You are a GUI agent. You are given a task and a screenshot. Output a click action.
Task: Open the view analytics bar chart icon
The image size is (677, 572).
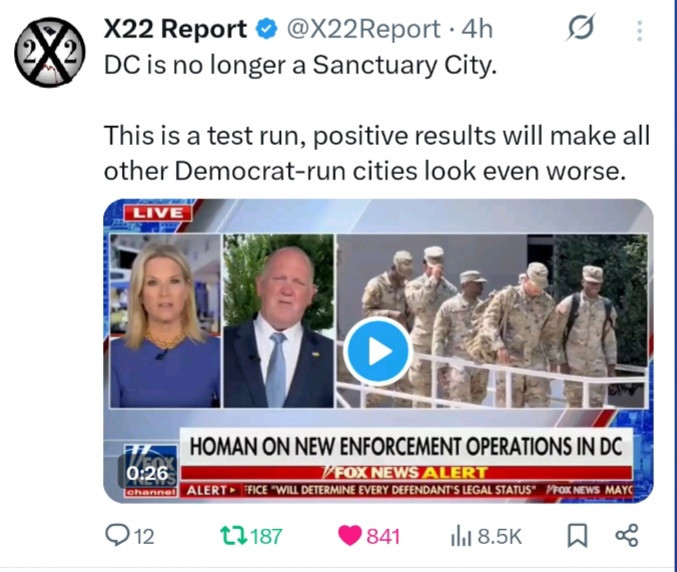click(x=461, y=536)
